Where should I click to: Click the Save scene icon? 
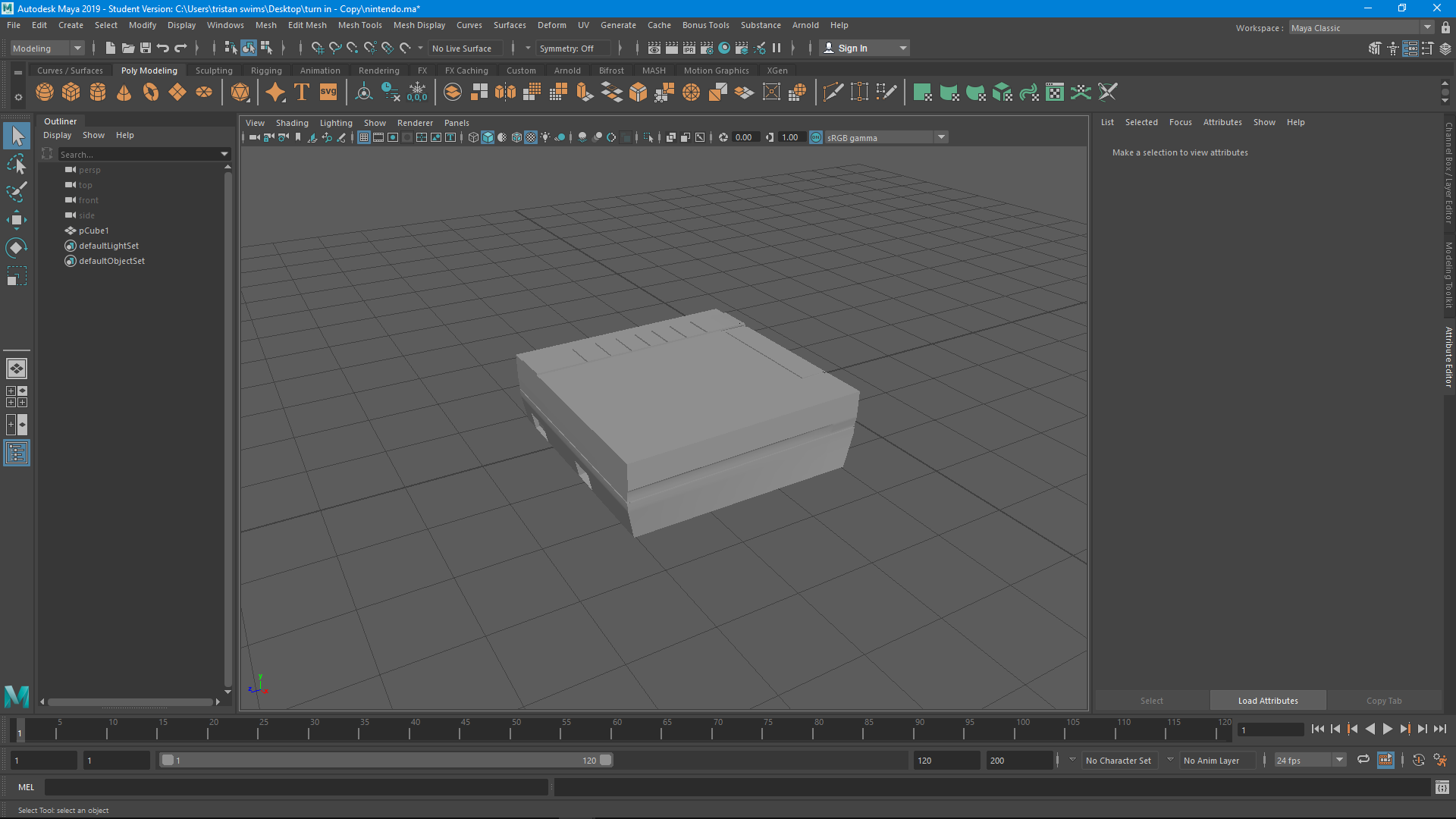coord(146,48)
